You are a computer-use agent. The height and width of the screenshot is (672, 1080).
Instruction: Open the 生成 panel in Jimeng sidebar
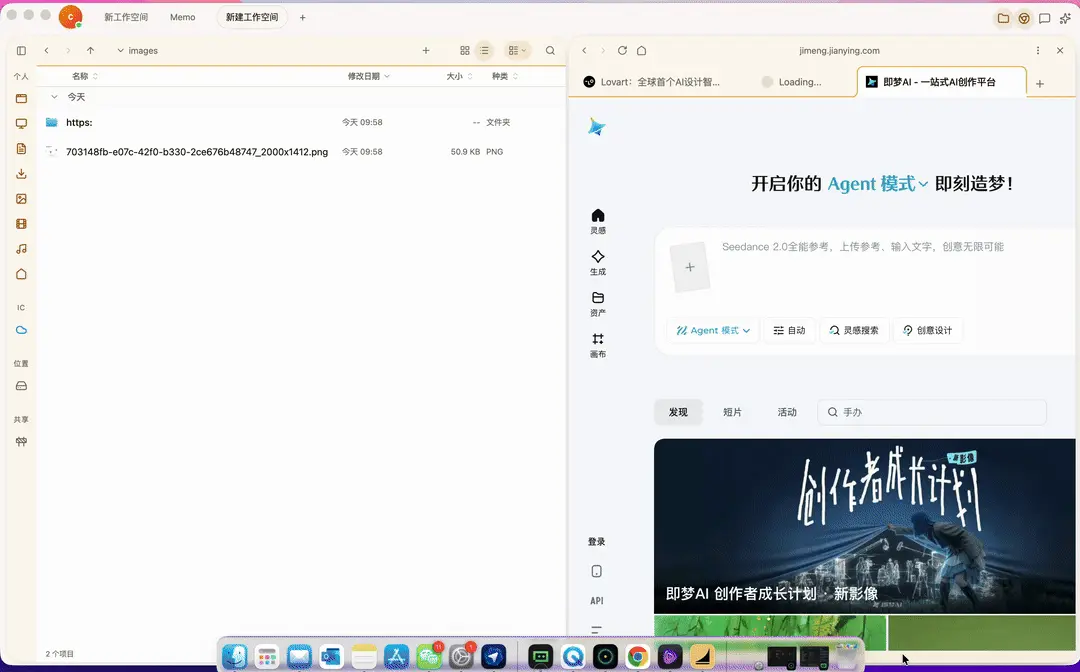click(x=597, y=261)
